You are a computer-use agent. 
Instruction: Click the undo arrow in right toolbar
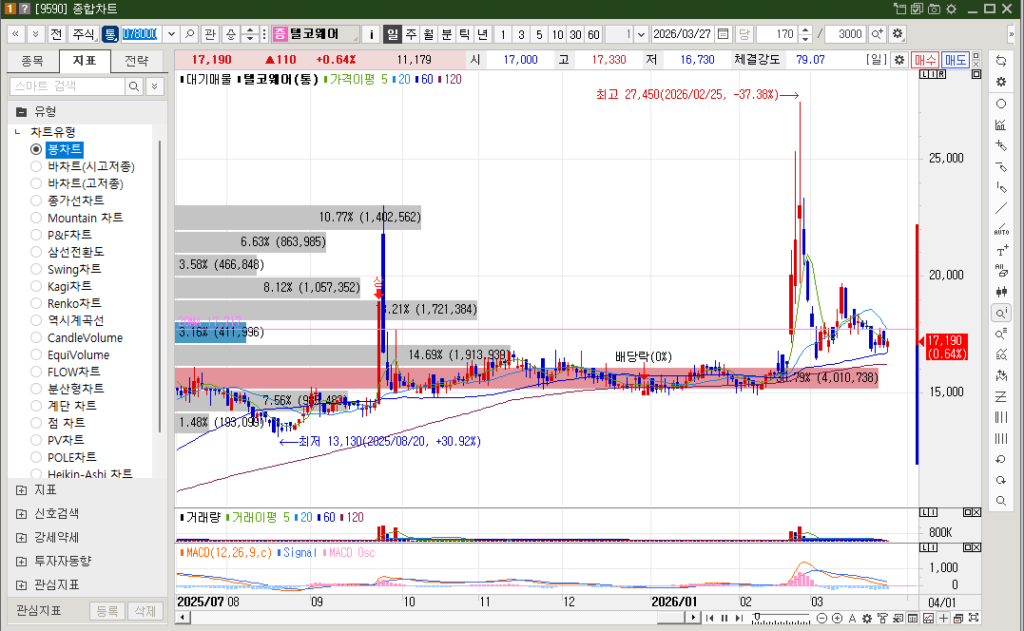(x=1001, y=459)
